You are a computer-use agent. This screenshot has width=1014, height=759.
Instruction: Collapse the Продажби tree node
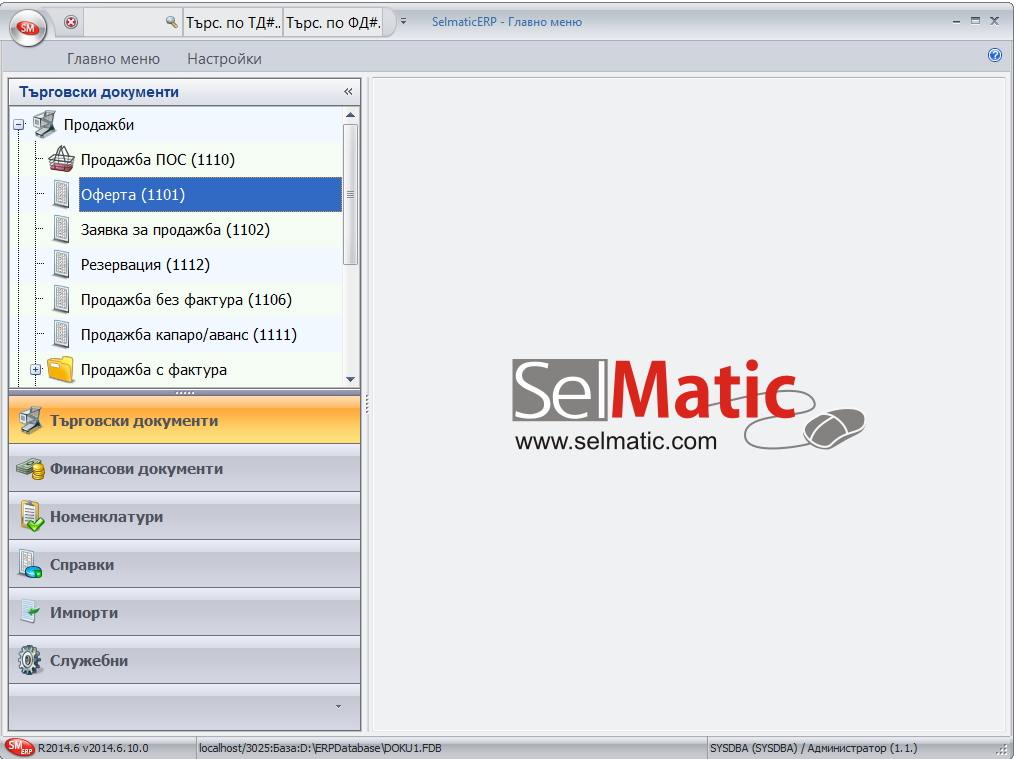point(19,124)
